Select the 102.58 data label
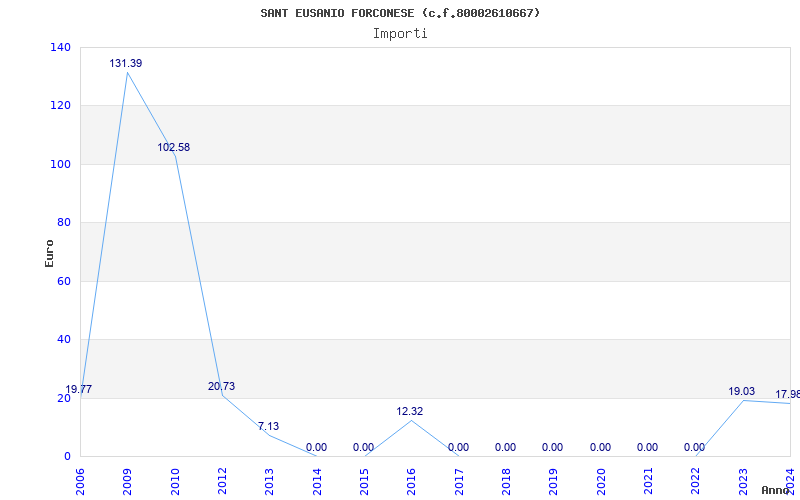 pos(173,147)
